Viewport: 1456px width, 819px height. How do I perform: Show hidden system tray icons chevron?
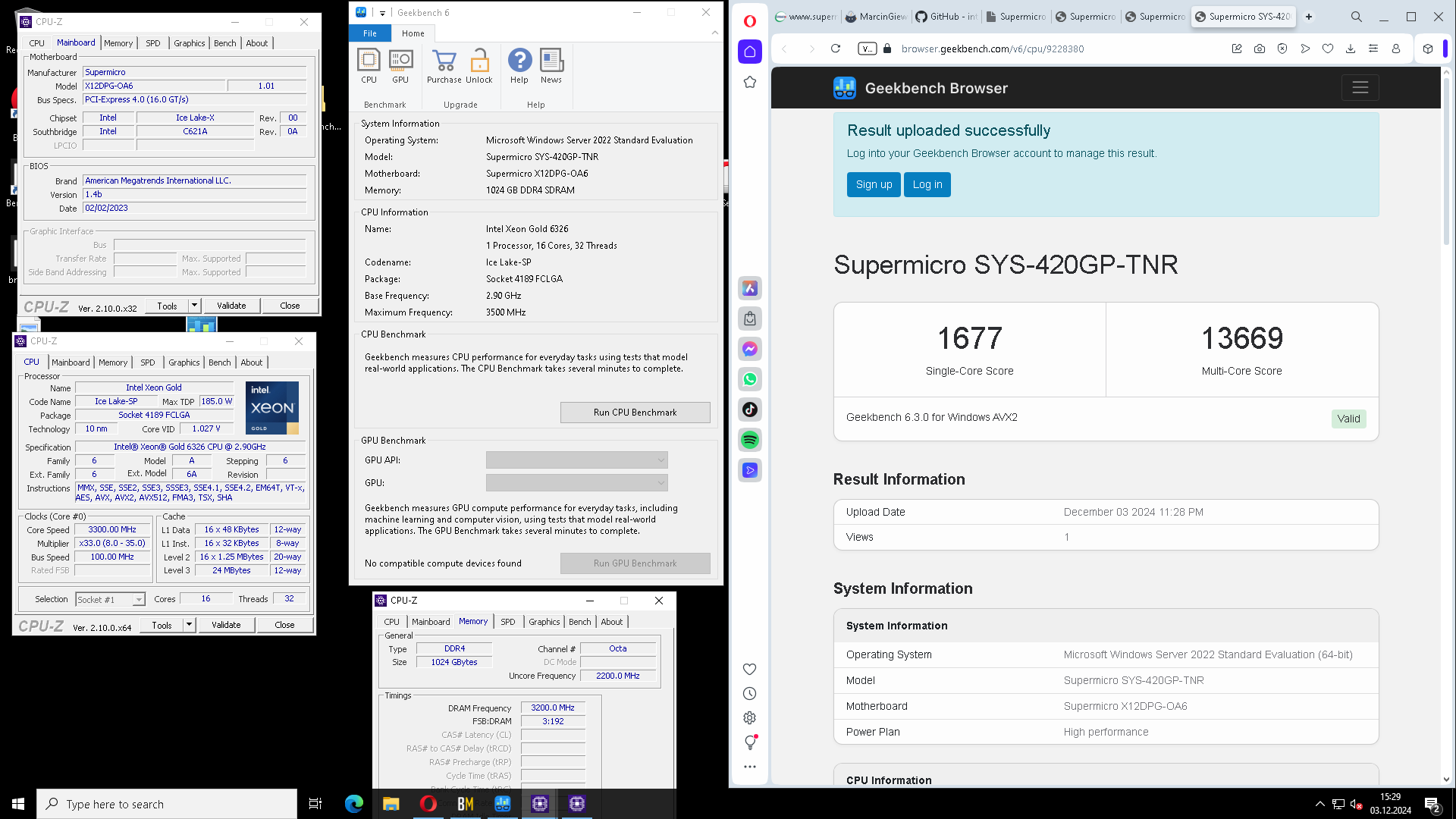[x=1319, y=804]
